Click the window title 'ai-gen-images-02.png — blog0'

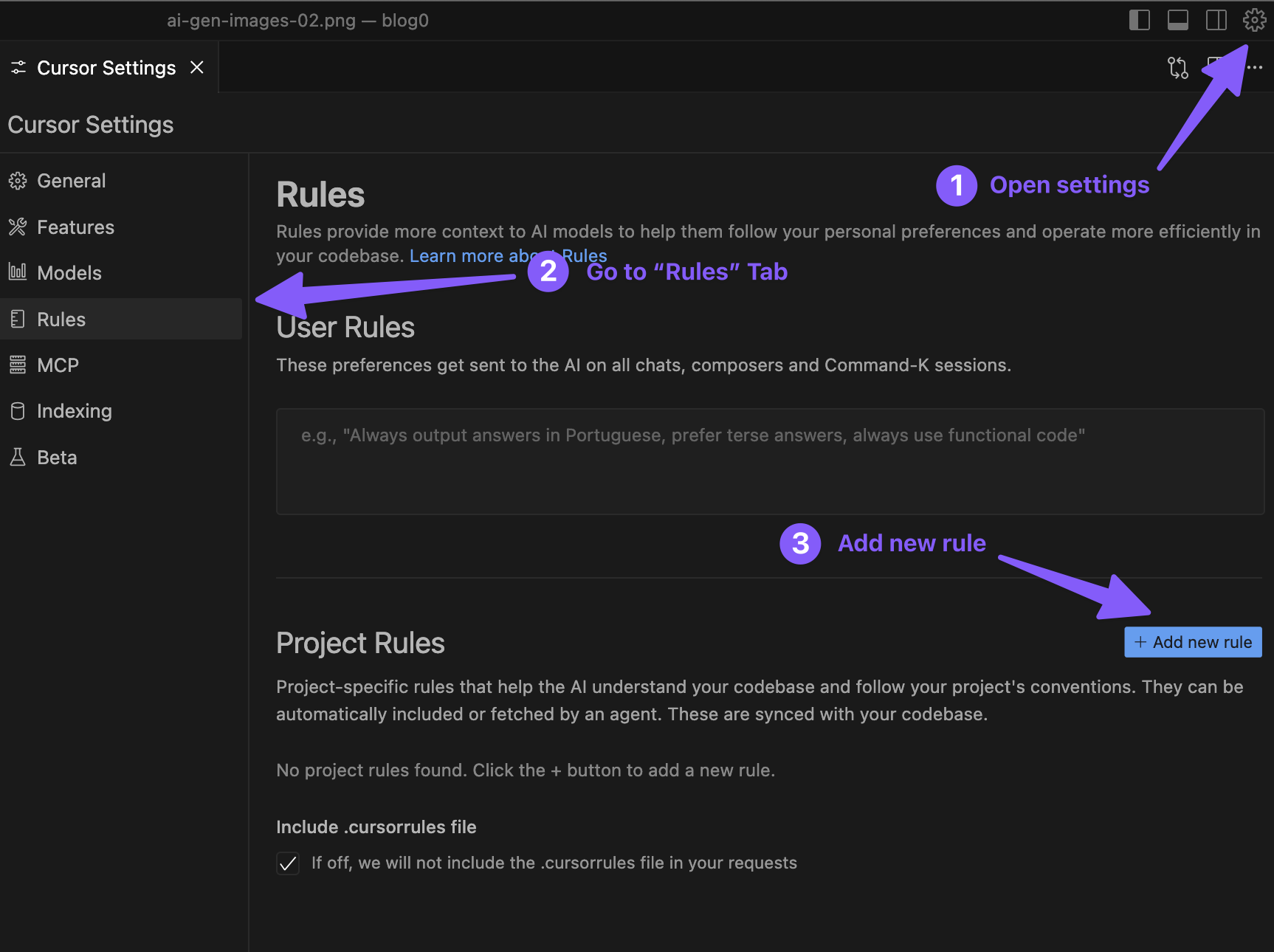click(297, 20)
